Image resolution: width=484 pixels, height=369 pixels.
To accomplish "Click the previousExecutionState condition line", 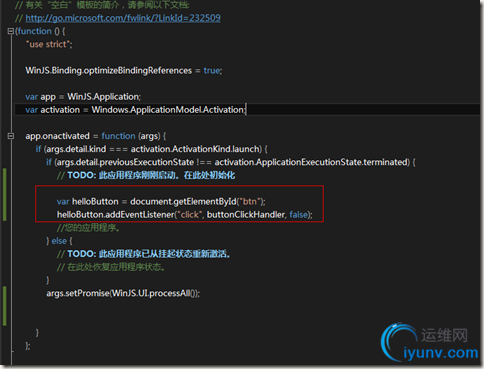I will click(231, 162).
